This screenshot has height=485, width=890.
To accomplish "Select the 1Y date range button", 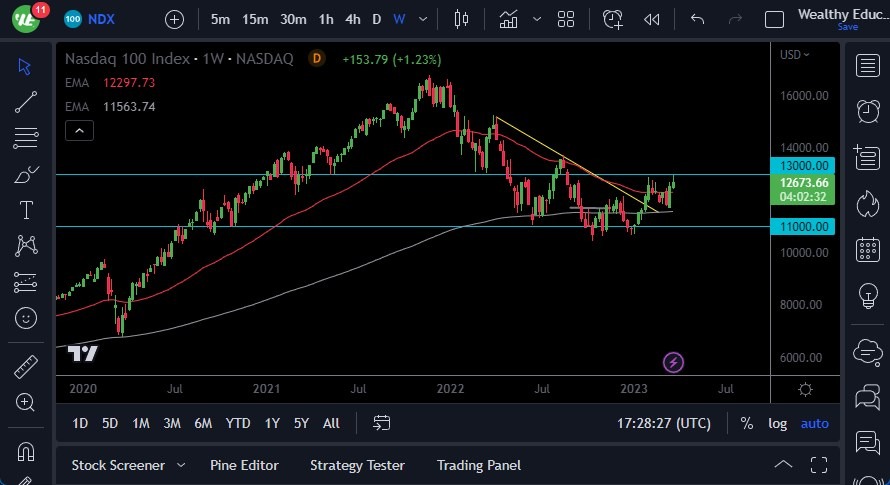I will (x=272, y=423).
